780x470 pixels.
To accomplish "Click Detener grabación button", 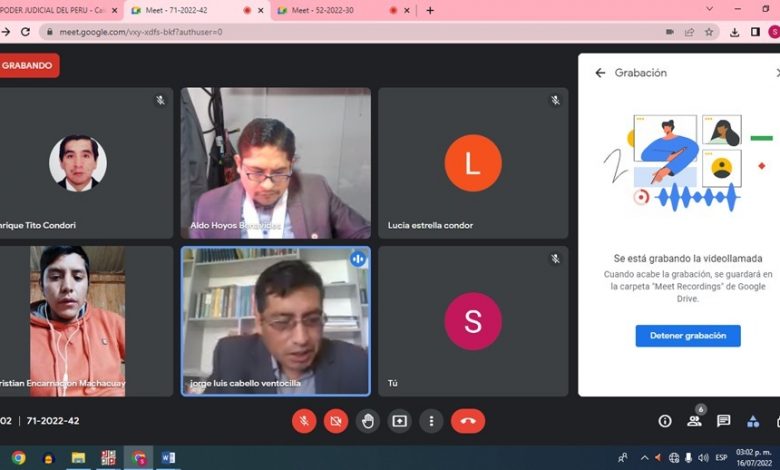I will [688, 336].
